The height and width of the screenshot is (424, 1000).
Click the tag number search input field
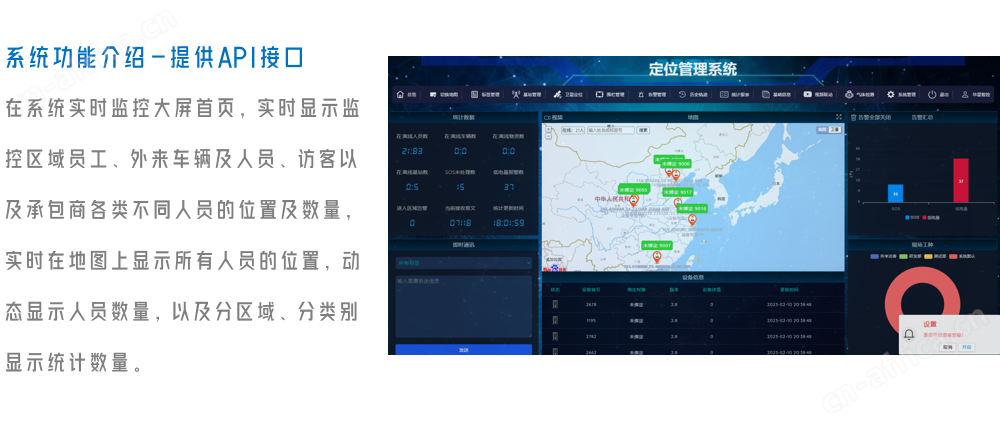[610, 130]
